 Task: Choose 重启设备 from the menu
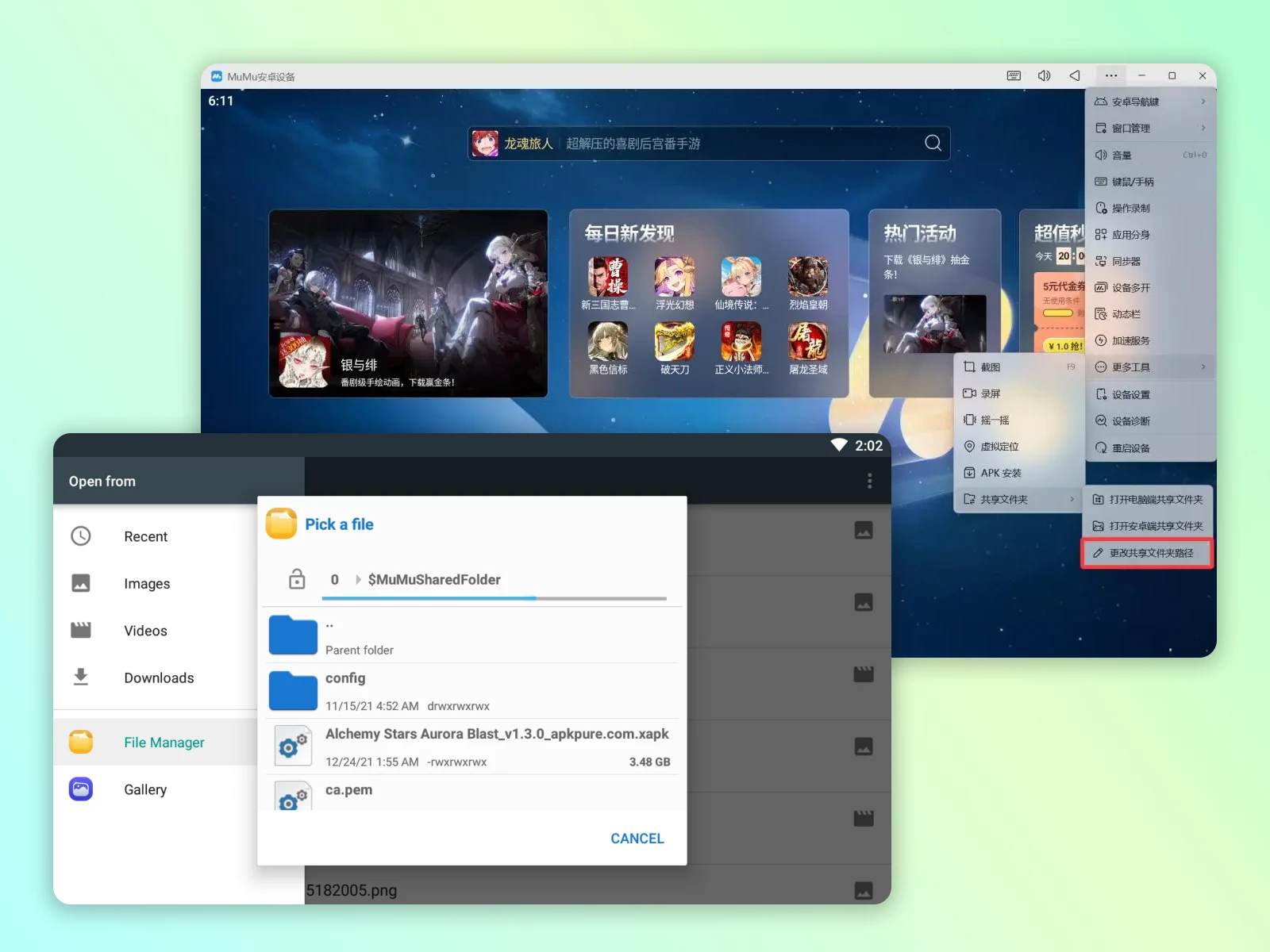click(1150, 448)
